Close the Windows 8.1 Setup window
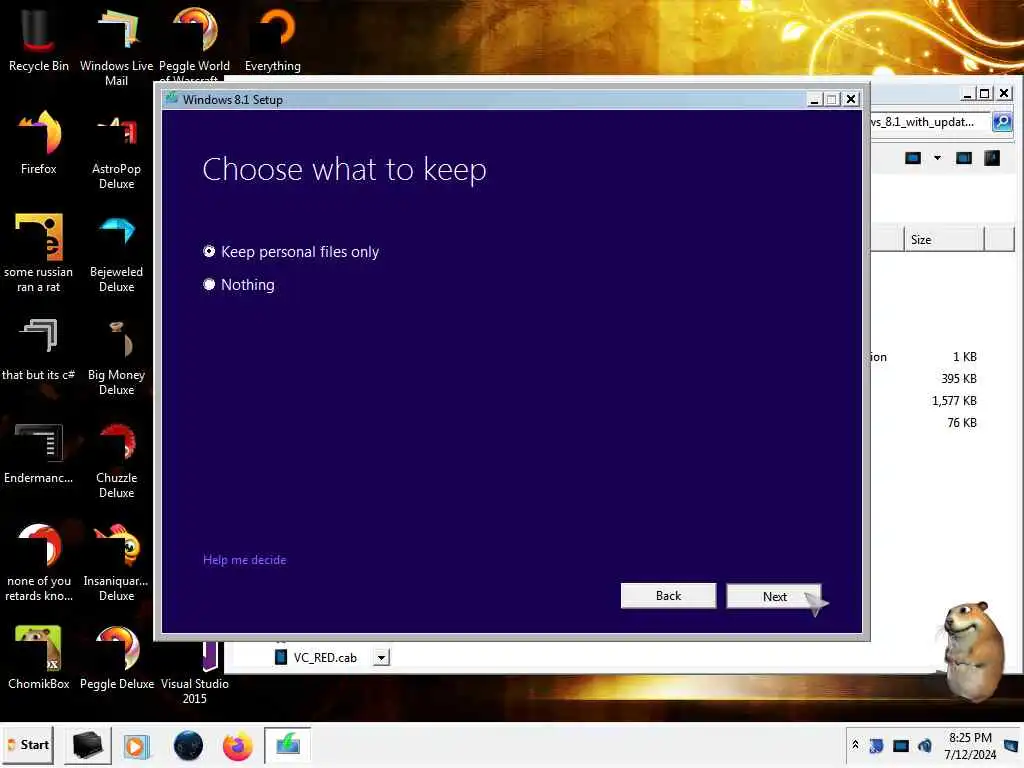The width and height of the screenshot is (1024, 768). 850,99
